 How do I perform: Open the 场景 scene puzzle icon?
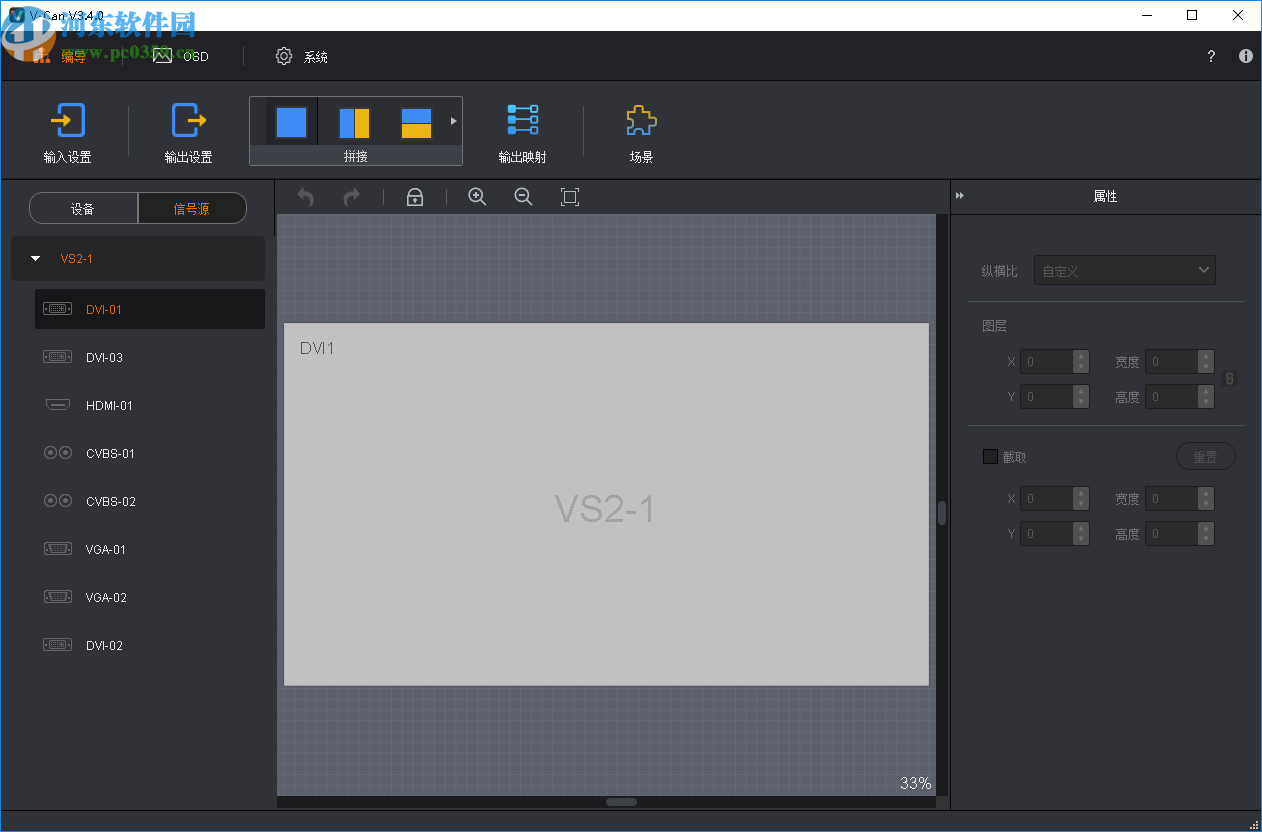point(641,121)
